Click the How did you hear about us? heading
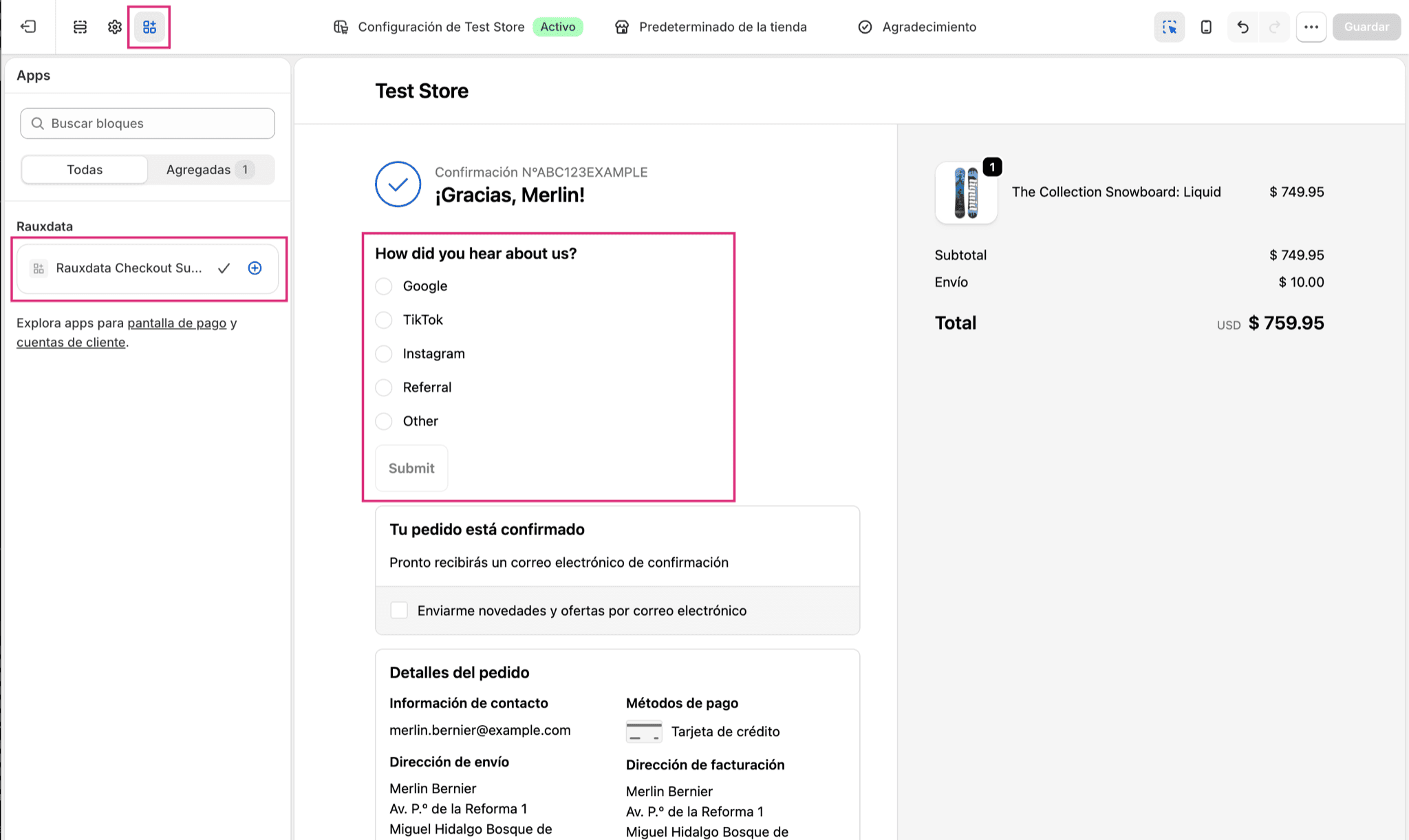Image resolution: width=1409 pixels, height=840 pixels. (476, 253)
